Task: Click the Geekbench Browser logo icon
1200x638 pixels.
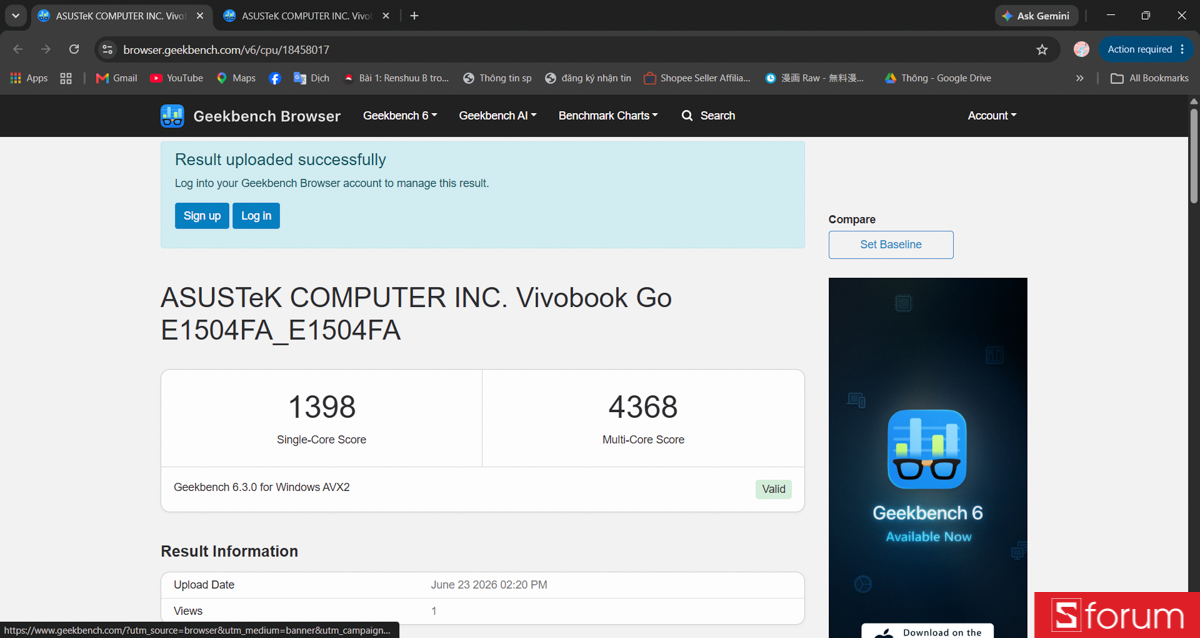Action: (172, 116)
